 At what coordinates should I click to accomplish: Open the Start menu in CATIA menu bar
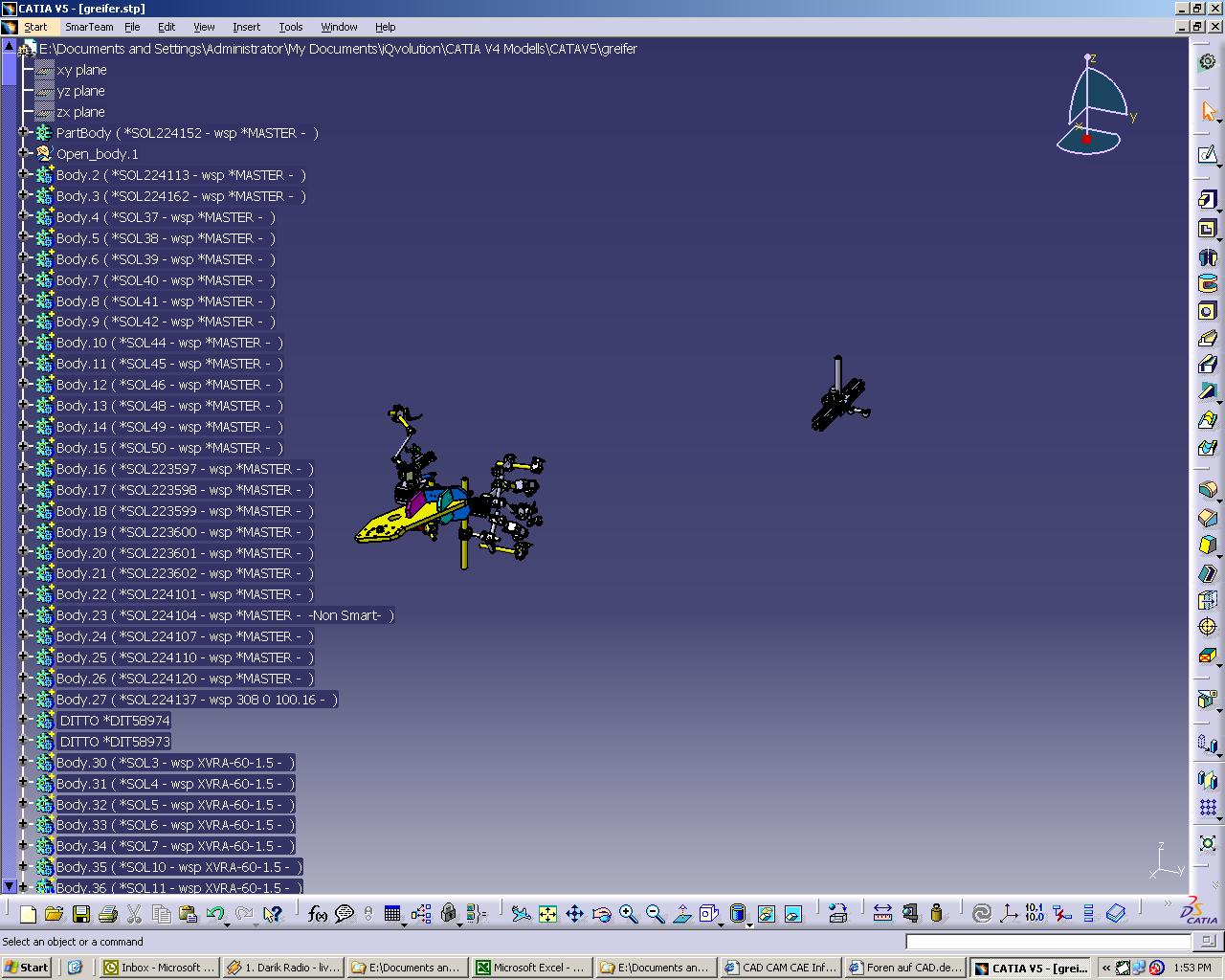click(35, 27)
